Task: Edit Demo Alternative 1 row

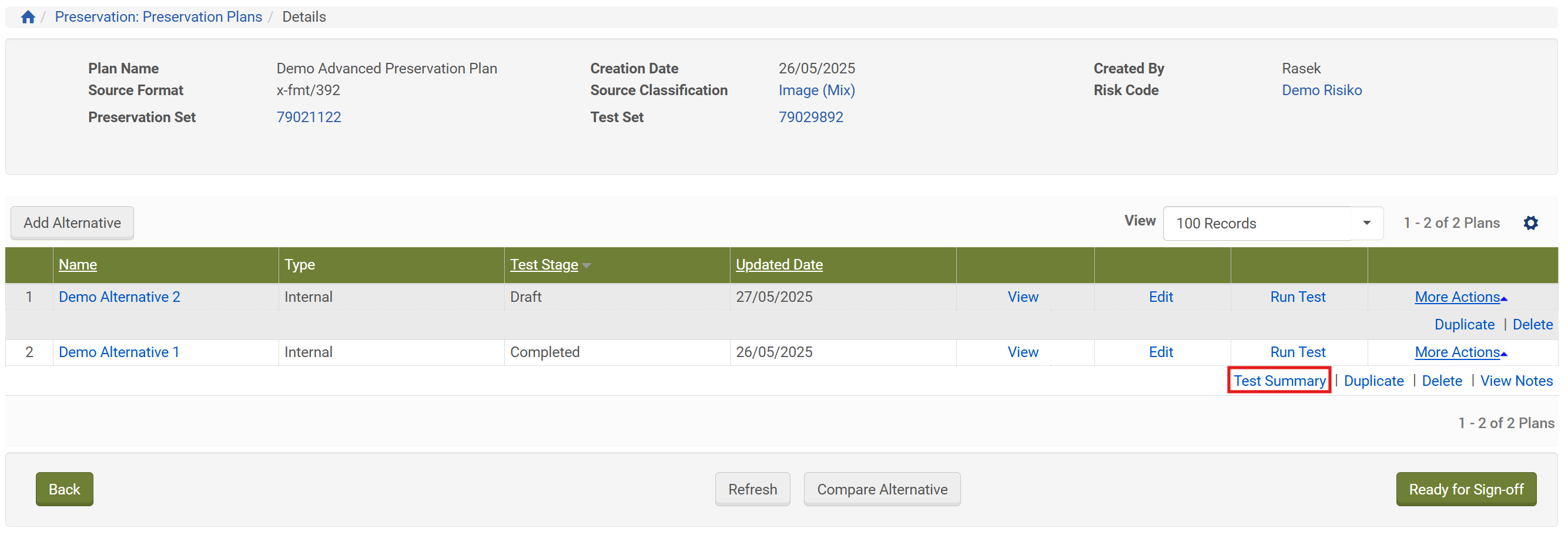Action: click(1160, 352)
